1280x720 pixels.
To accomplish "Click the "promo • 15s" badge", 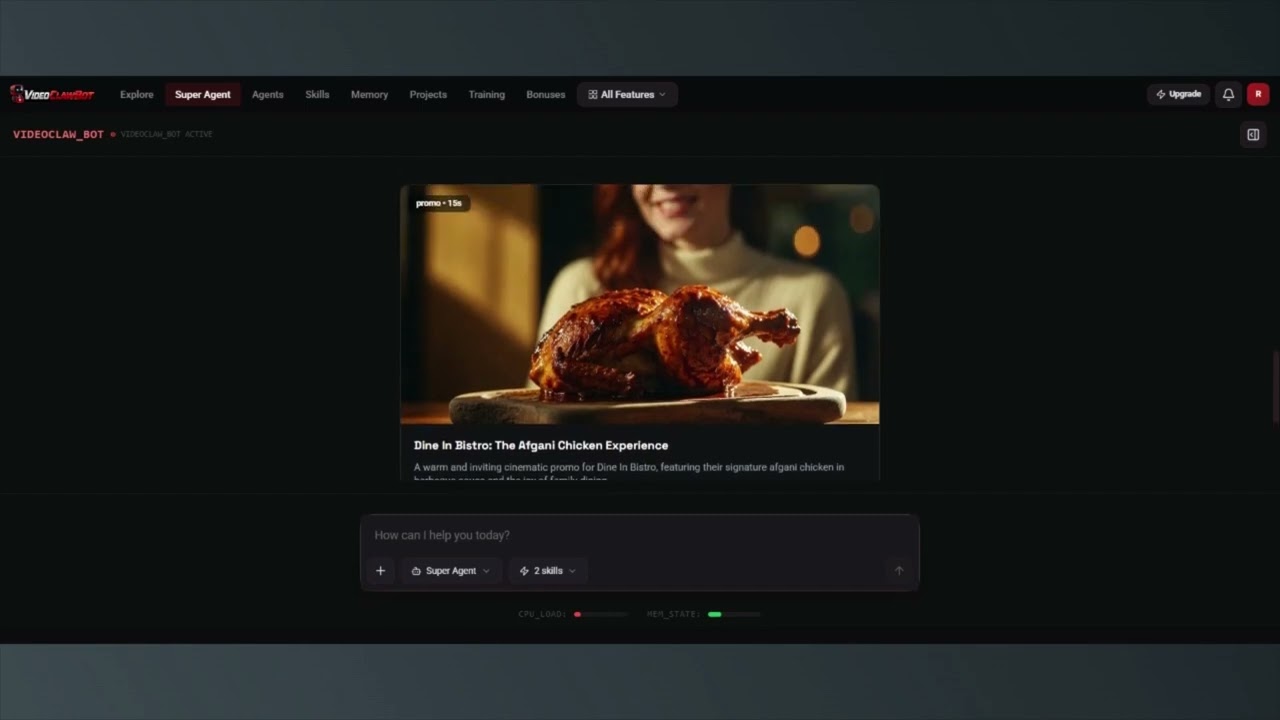I will click(439, 203).
